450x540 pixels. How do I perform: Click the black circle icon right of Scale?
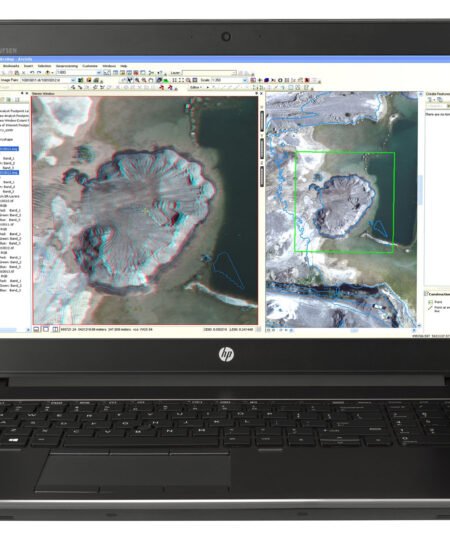tap(280, 80)
